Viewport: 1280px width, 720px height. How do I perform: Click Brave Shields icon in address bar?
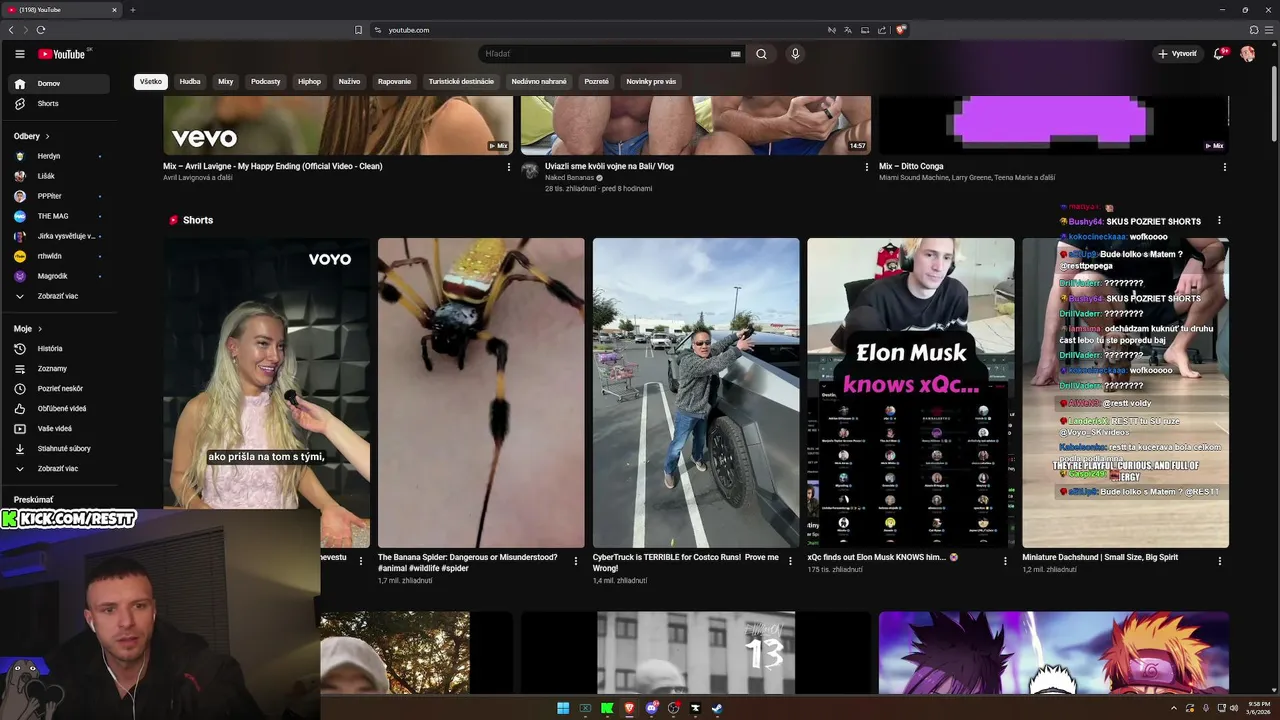(900, 30)
